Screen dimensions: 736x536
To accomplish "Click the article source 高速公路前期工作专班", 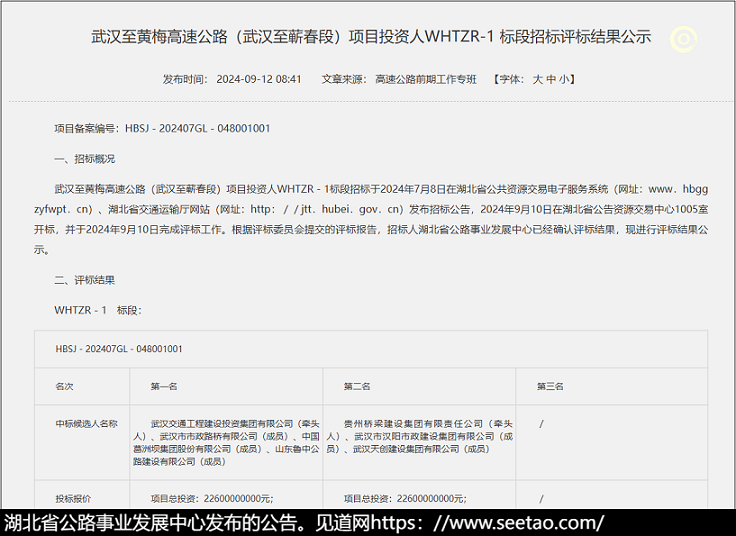I will tap(426, 79).
